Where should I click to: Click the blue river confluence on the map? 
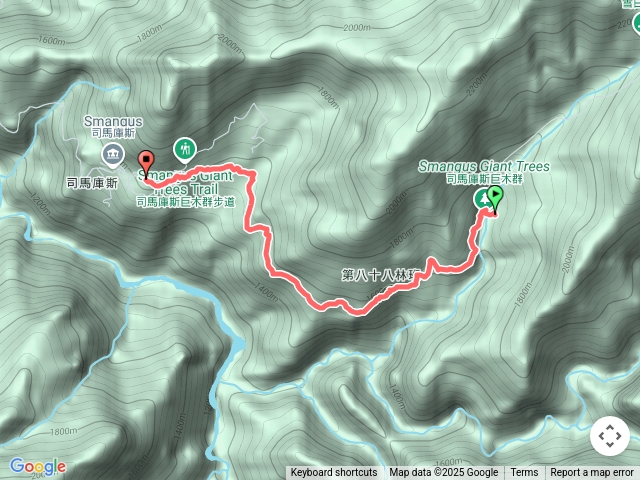click(x=238, y=345)
